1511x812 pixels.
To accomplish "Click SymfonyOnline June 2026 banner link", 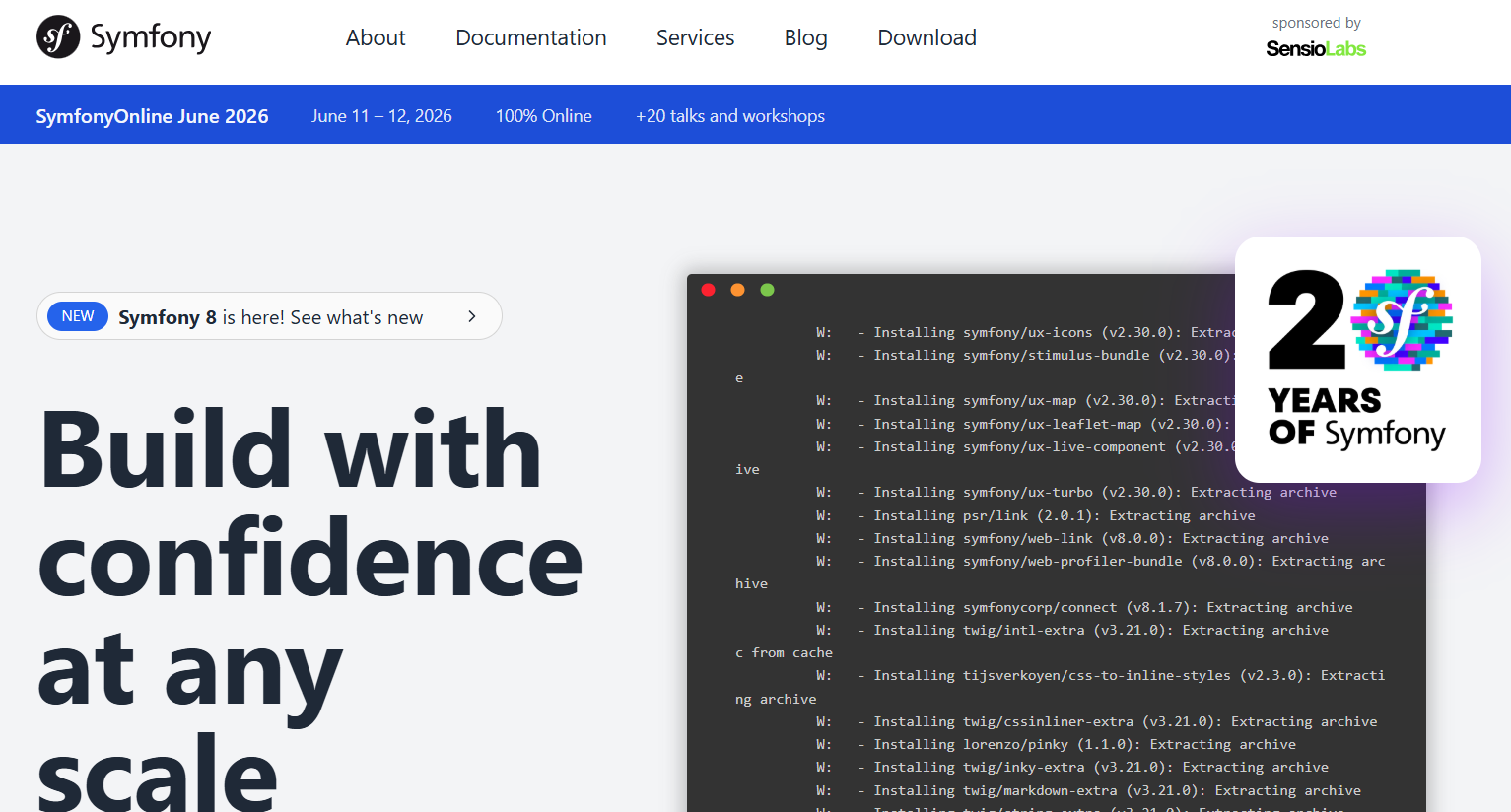I will 152,115.
